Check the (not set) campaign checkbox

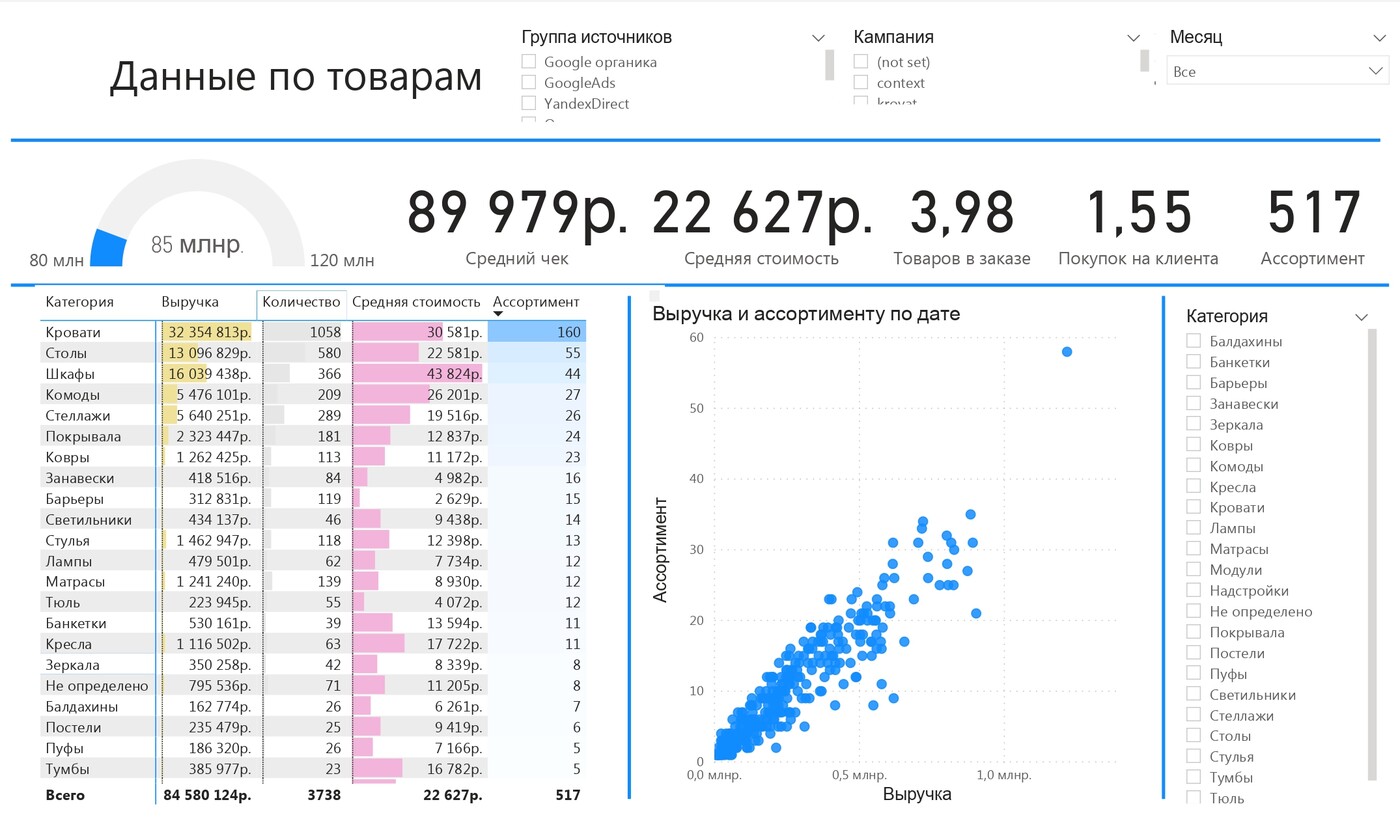(861, 62)
